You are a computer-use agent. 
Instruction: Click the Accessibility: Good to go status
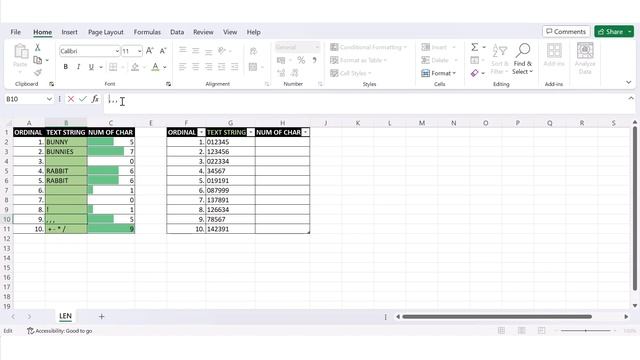(x=60, y=331)
